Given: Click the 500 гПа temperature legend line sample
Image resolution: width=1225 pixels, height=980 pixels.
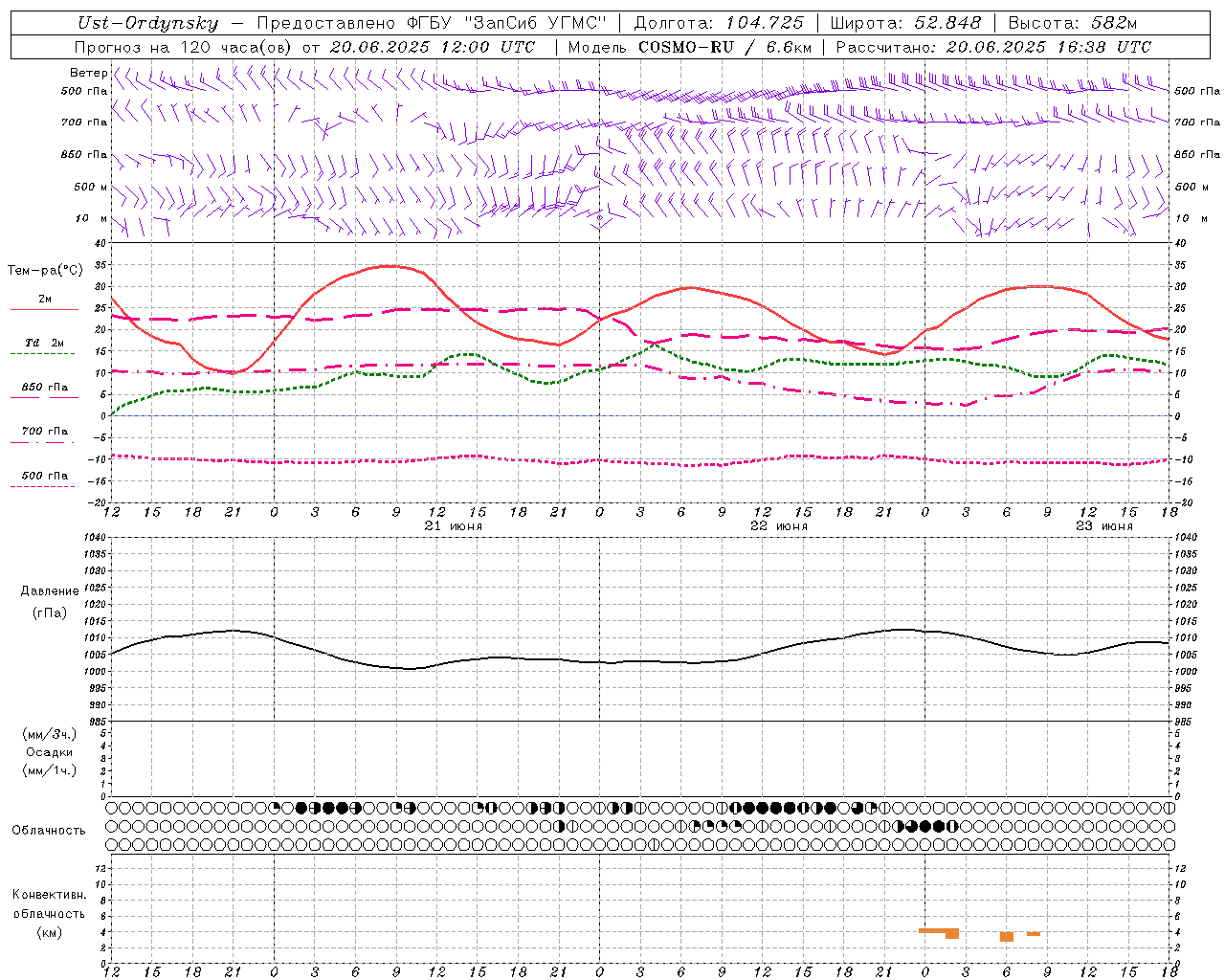Looking at the screenshot, I should [43, 486].
